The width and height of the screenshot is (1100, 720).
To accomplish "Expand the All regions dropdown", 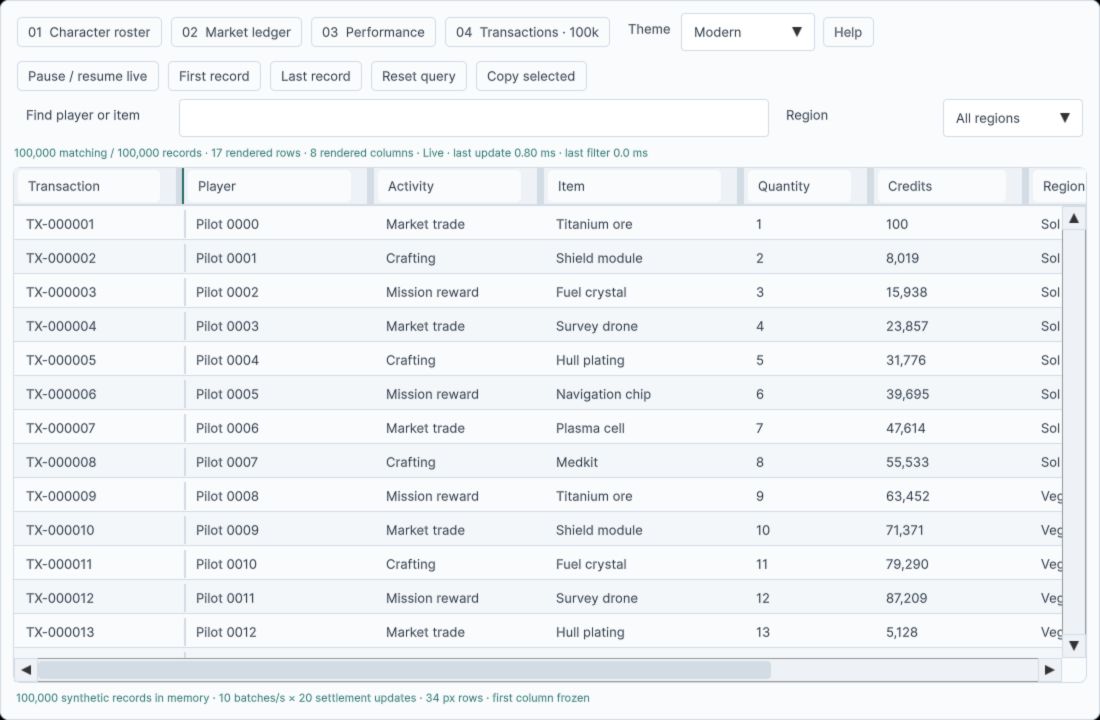I will tap(1012, 118).
